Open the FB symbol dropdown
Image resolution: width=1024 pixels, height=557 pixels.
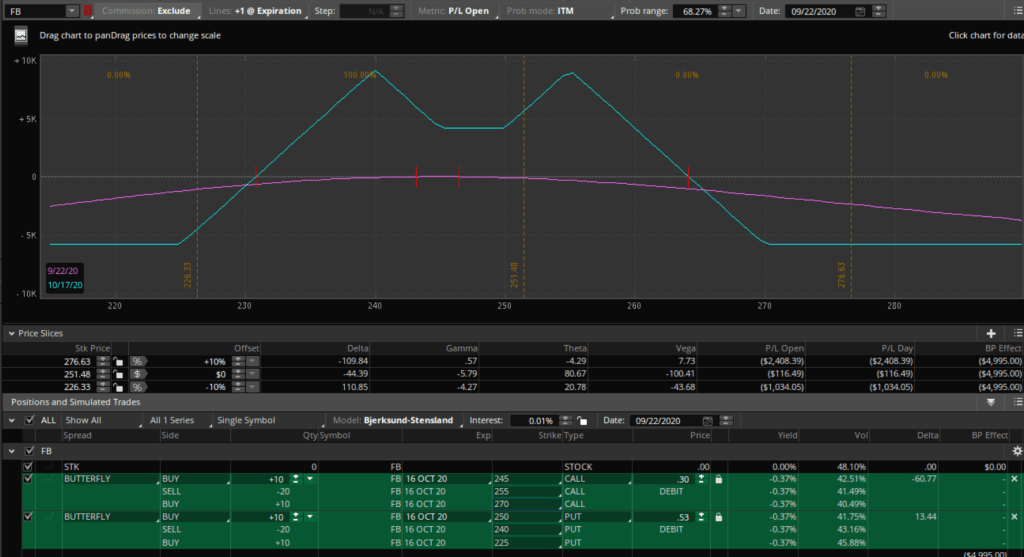(71, 11)
